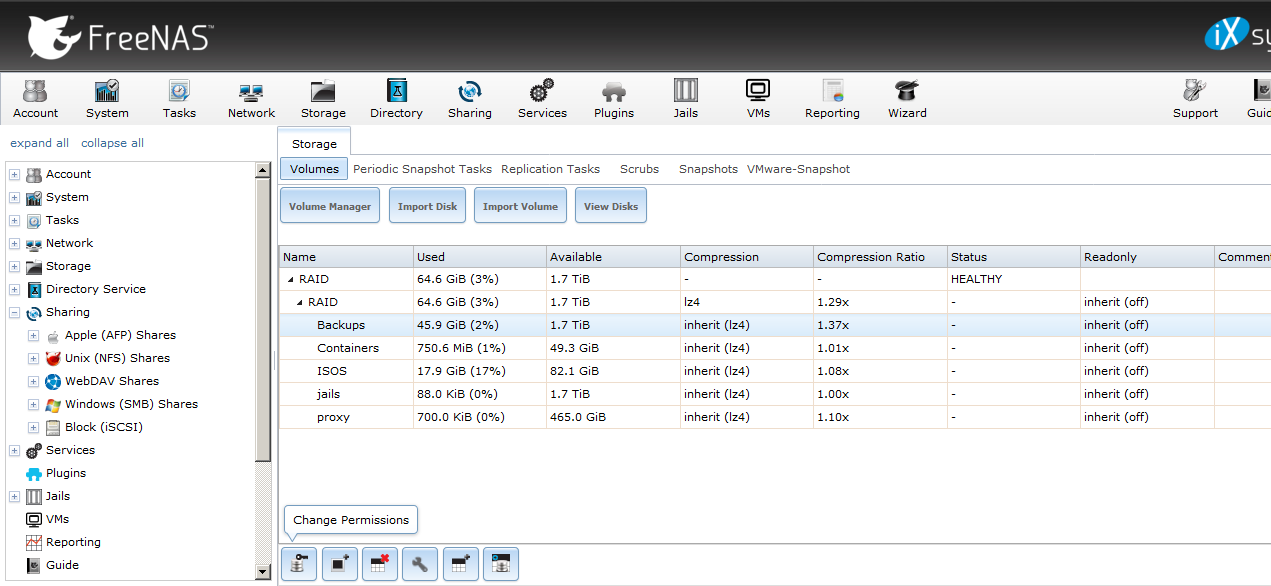Screen dimensions: 1271x586
Task: Expand the Services node in the sidebar
Action: [14, 451]
